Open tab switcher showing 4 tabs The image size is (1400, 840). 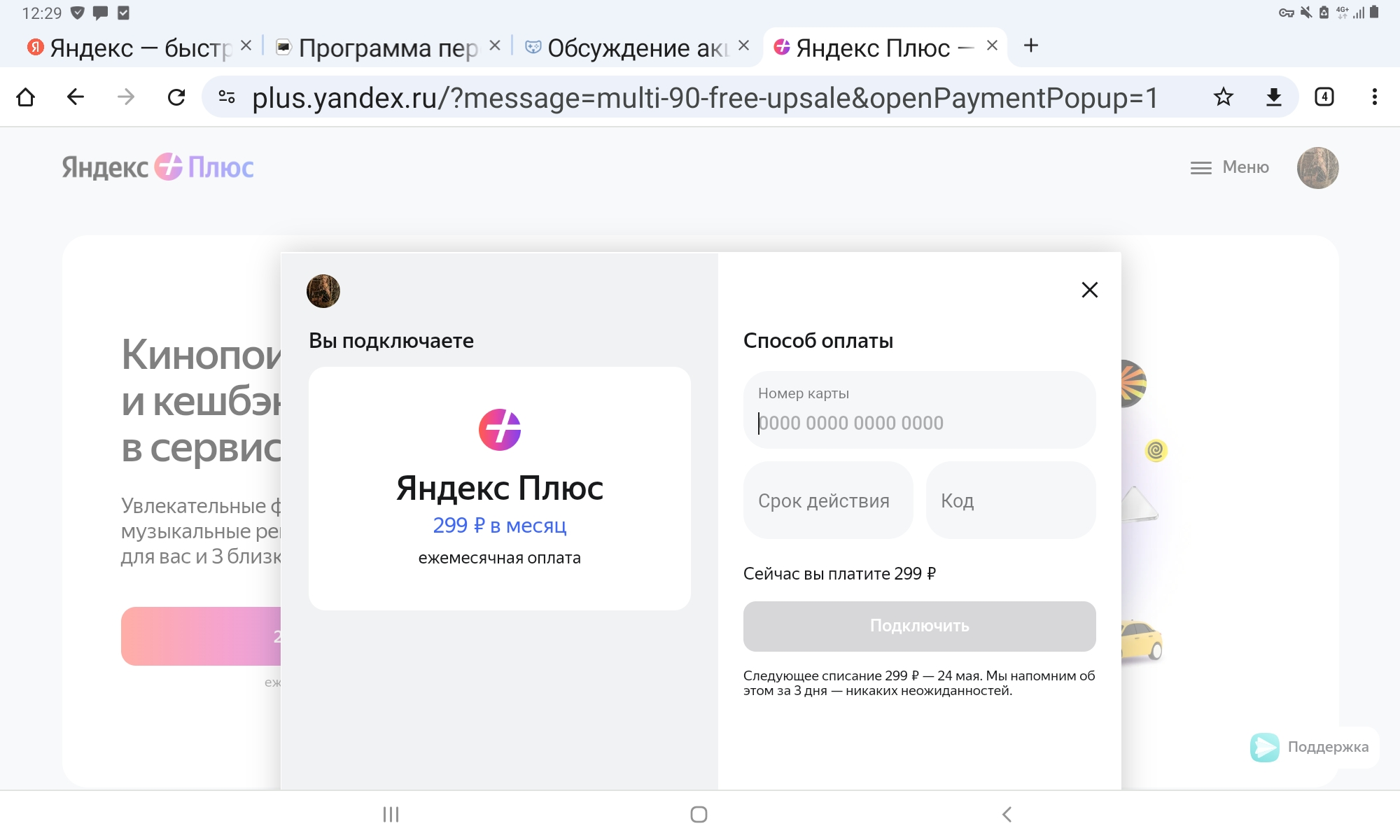tap(1324, 97)
